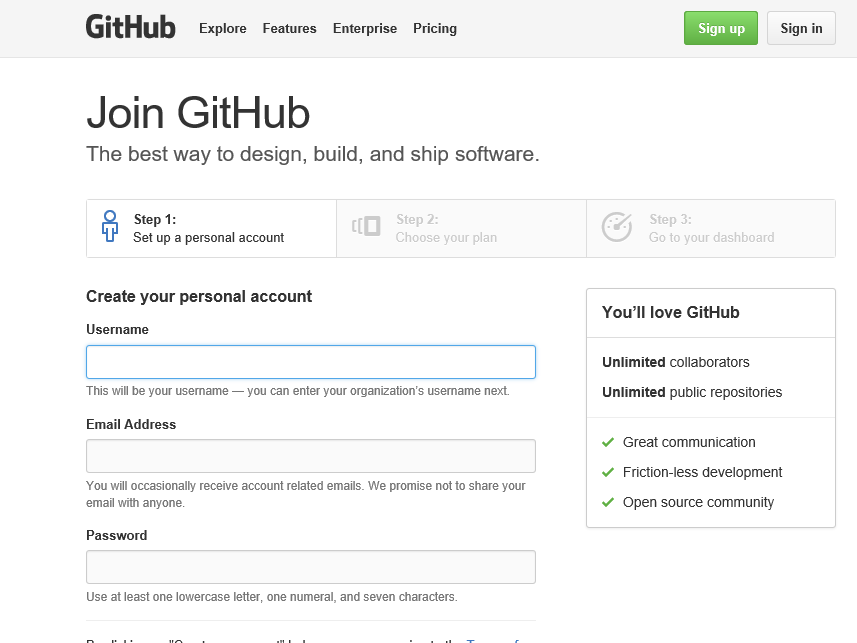Viewport: 857px width, 643px height.
Task: Go to the Features page
Action: 289,28
